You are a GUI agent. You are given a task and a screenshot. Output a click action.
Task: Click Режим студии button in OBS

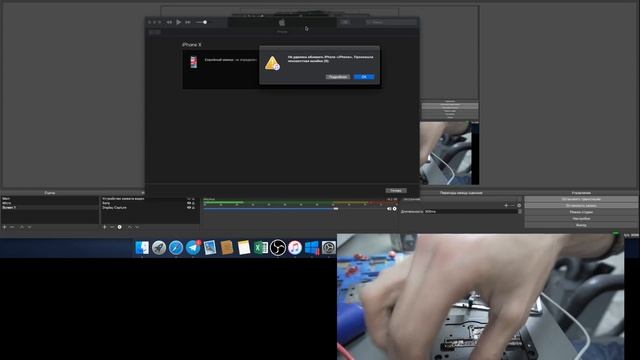tap(581, 212)
